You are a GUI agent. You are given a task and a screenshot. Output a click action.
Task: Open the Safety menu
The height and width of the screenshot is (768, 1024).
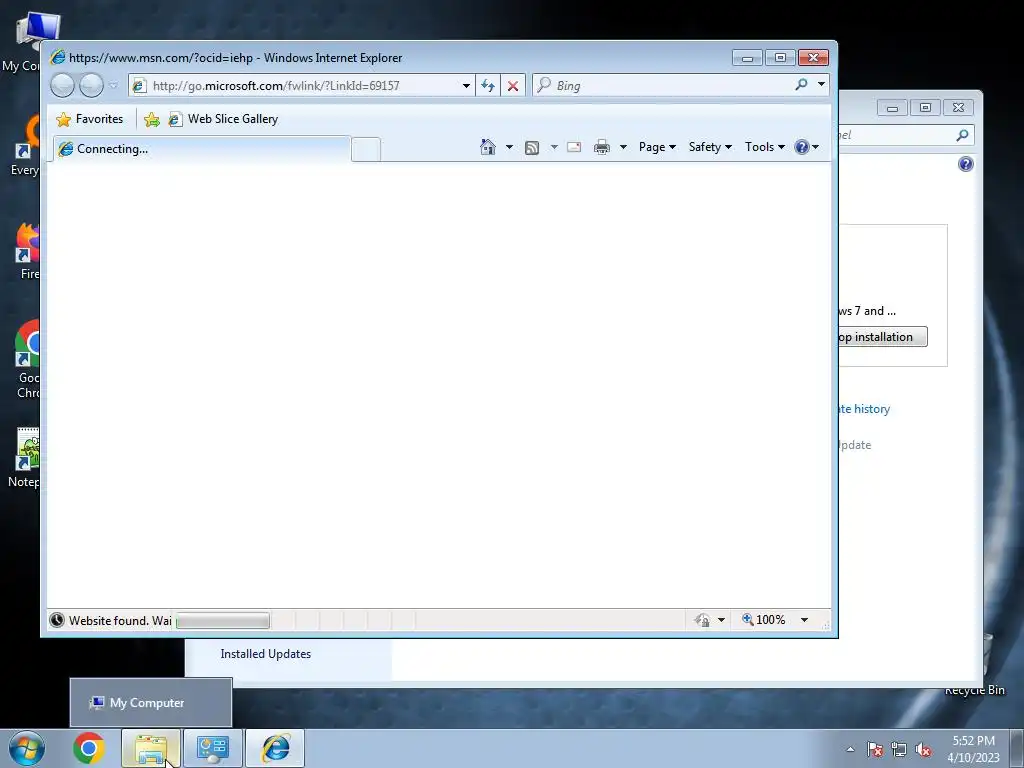[710, 147]
